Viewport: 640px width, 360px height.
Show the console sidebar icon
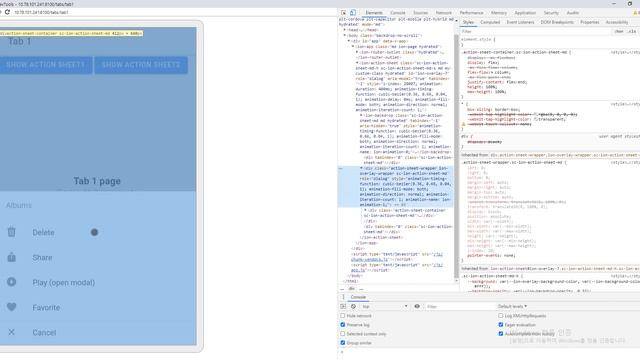343,306
